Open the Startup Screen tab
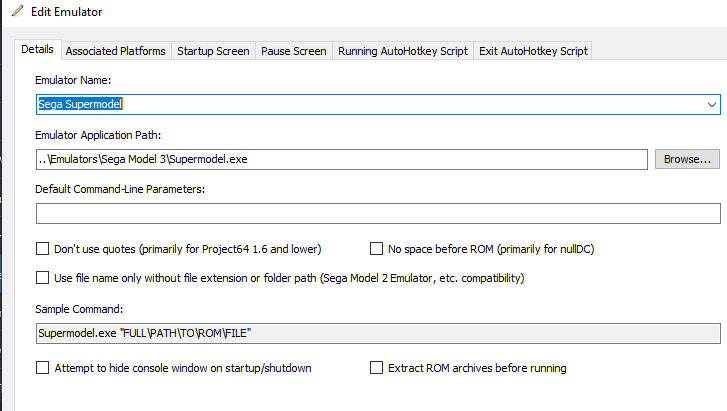 click(213, 51)
